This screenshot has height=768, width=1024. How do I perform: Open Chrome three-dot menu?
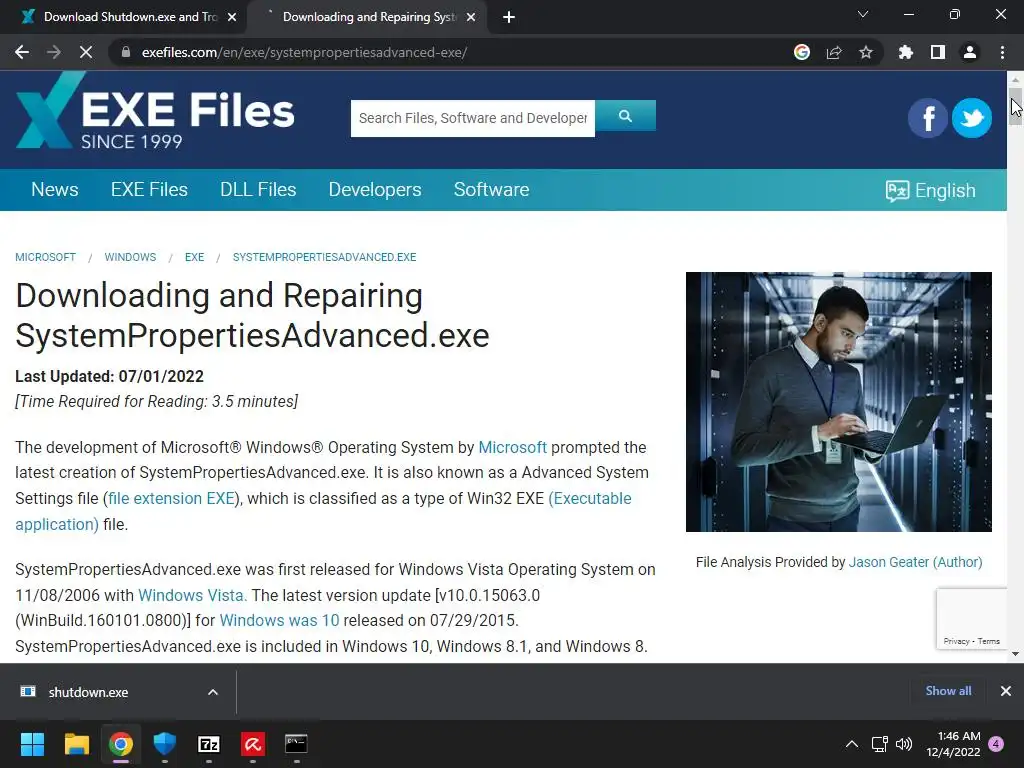click(1002, 52)
